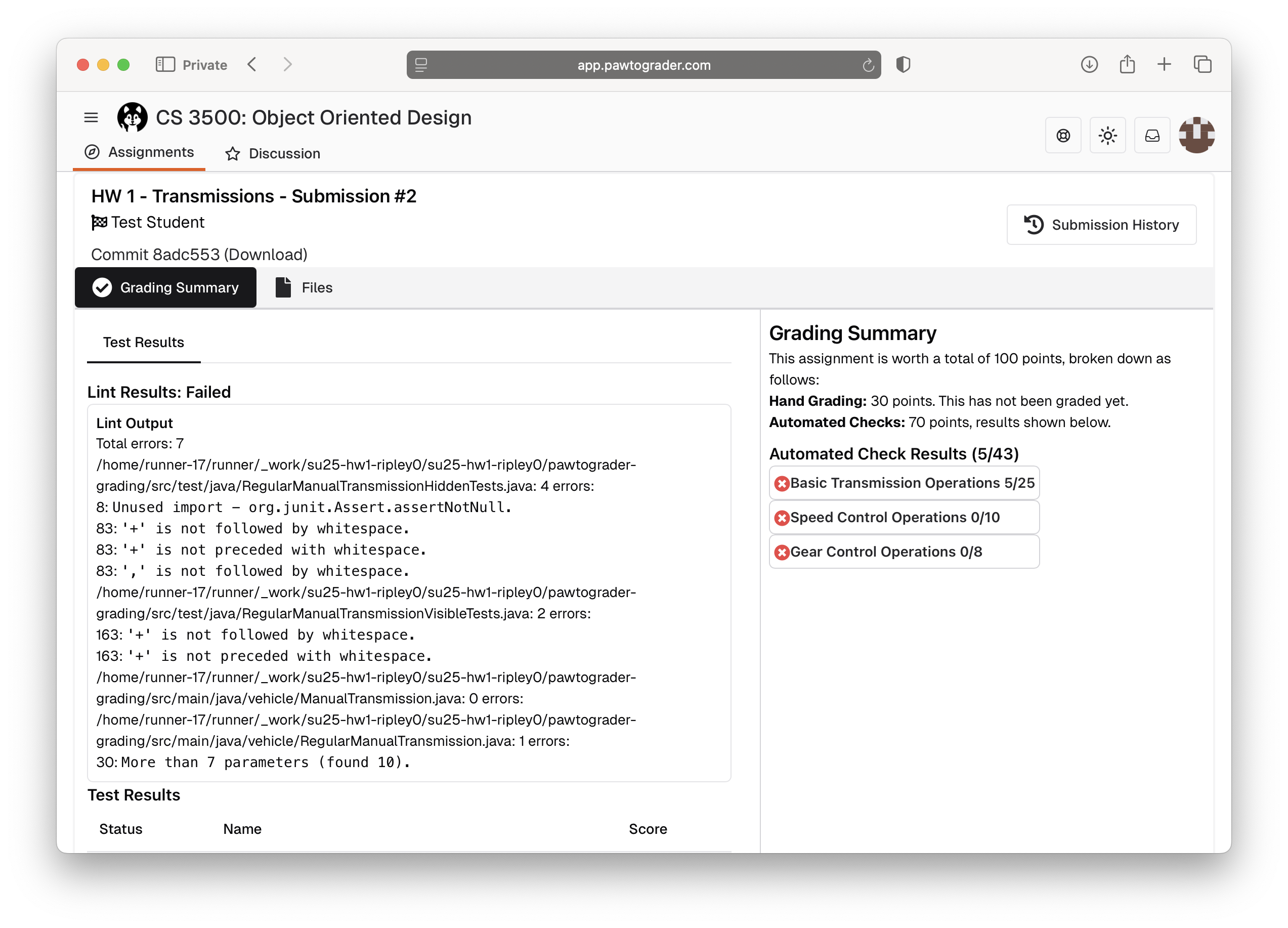Click the Private browsing label

point(204,65)
